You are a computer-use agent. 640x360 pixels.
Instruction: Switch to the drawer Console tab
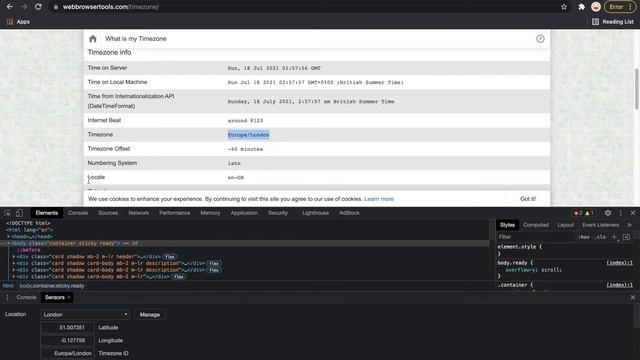[27, 298]
